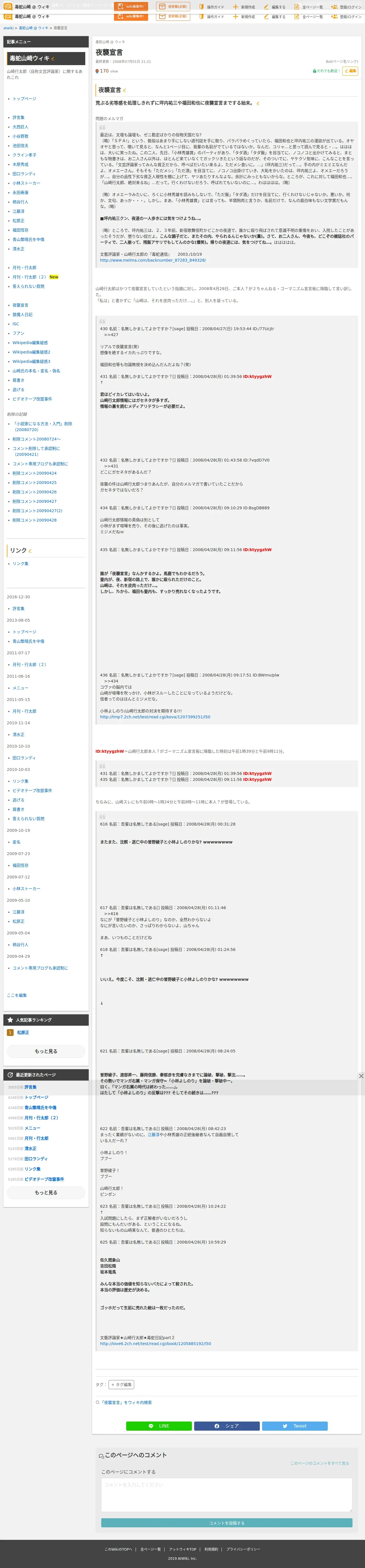Open アットウィキTOP footer link
The width and height of the screenshot is (365, 1568).
[182, 1549]
